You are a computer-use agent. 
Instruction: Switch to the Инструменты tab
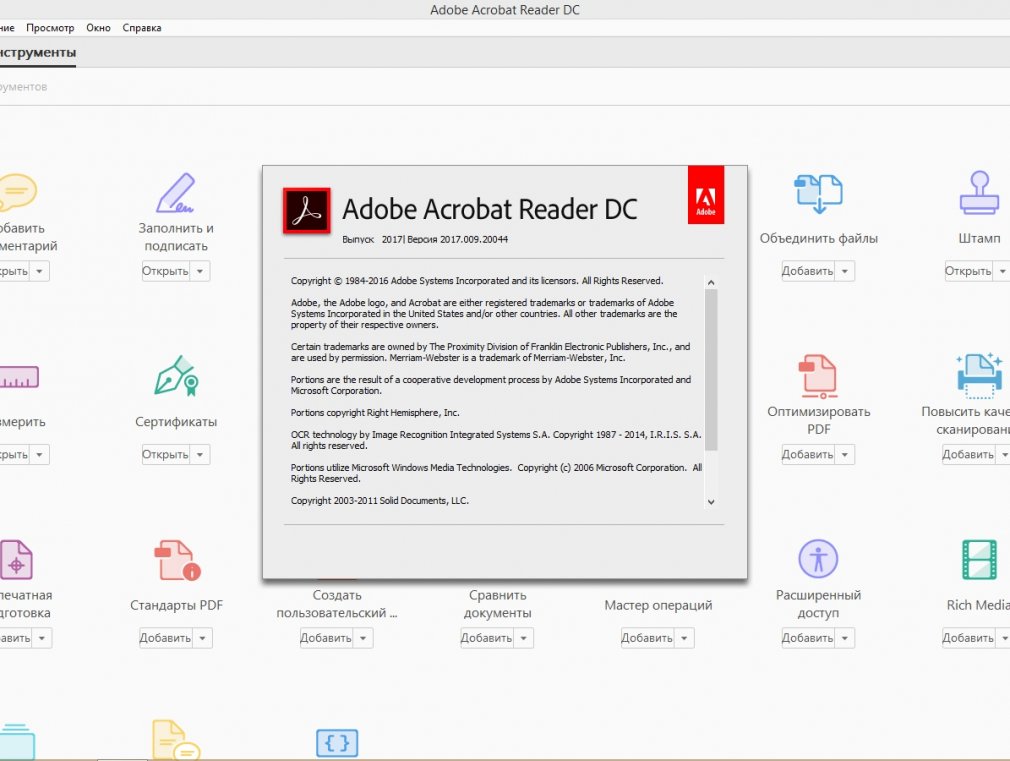(37, 53)
